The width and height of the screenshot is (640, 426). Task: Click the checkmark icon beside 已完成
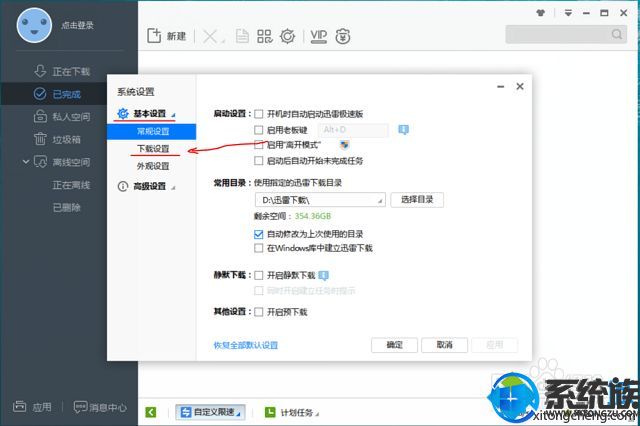(x=40, y=94)
